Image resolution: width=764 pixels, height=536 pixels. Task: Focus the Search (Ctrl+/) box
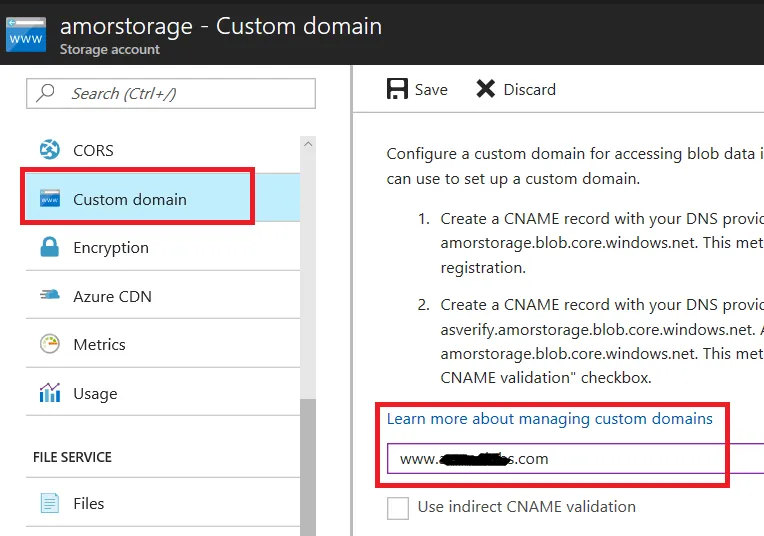pos(171,93)
